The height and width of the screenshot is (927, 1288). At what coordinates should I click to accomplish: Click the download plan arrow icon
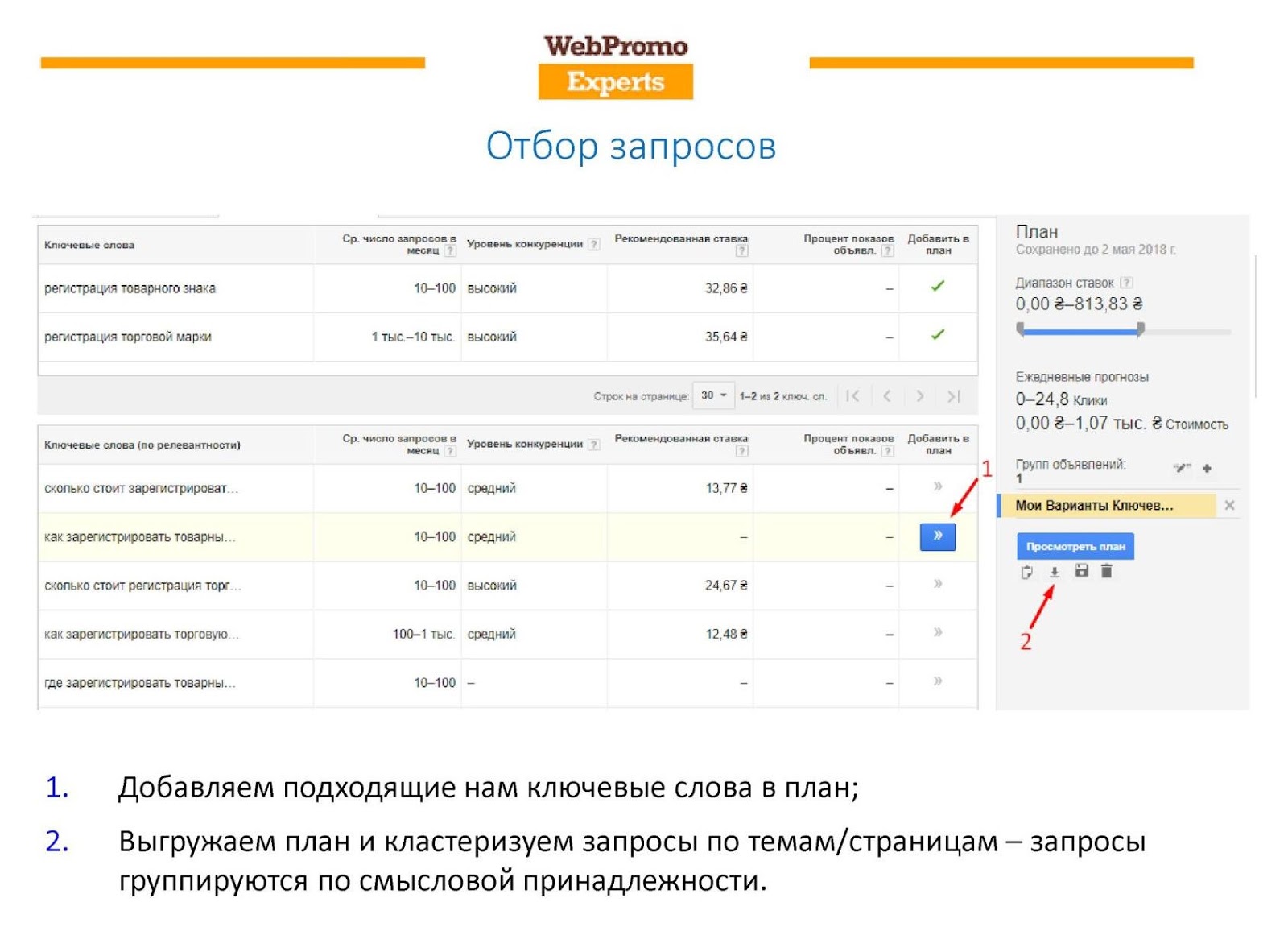(1054, 572)
